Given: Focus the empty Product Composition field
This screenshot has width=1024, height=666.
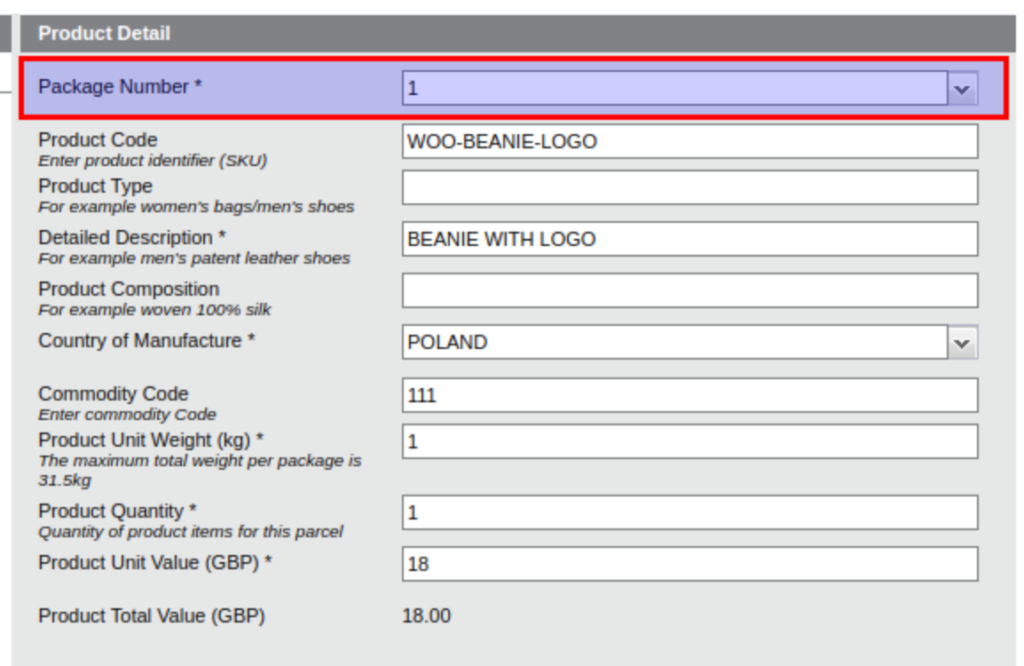Looking at the screenshot, I should (x=690, y=291).
